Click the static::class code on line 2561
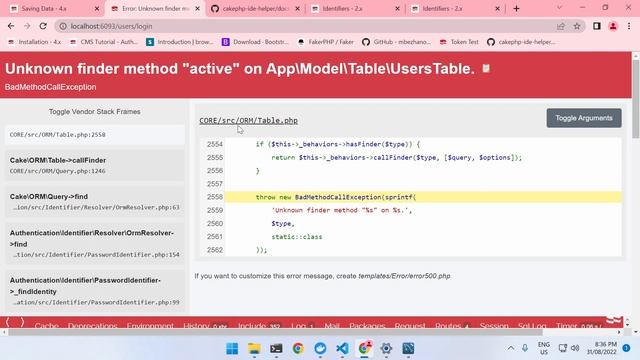Screen dimensions: 640x360 pyautogui.click(x=297, y=237)
